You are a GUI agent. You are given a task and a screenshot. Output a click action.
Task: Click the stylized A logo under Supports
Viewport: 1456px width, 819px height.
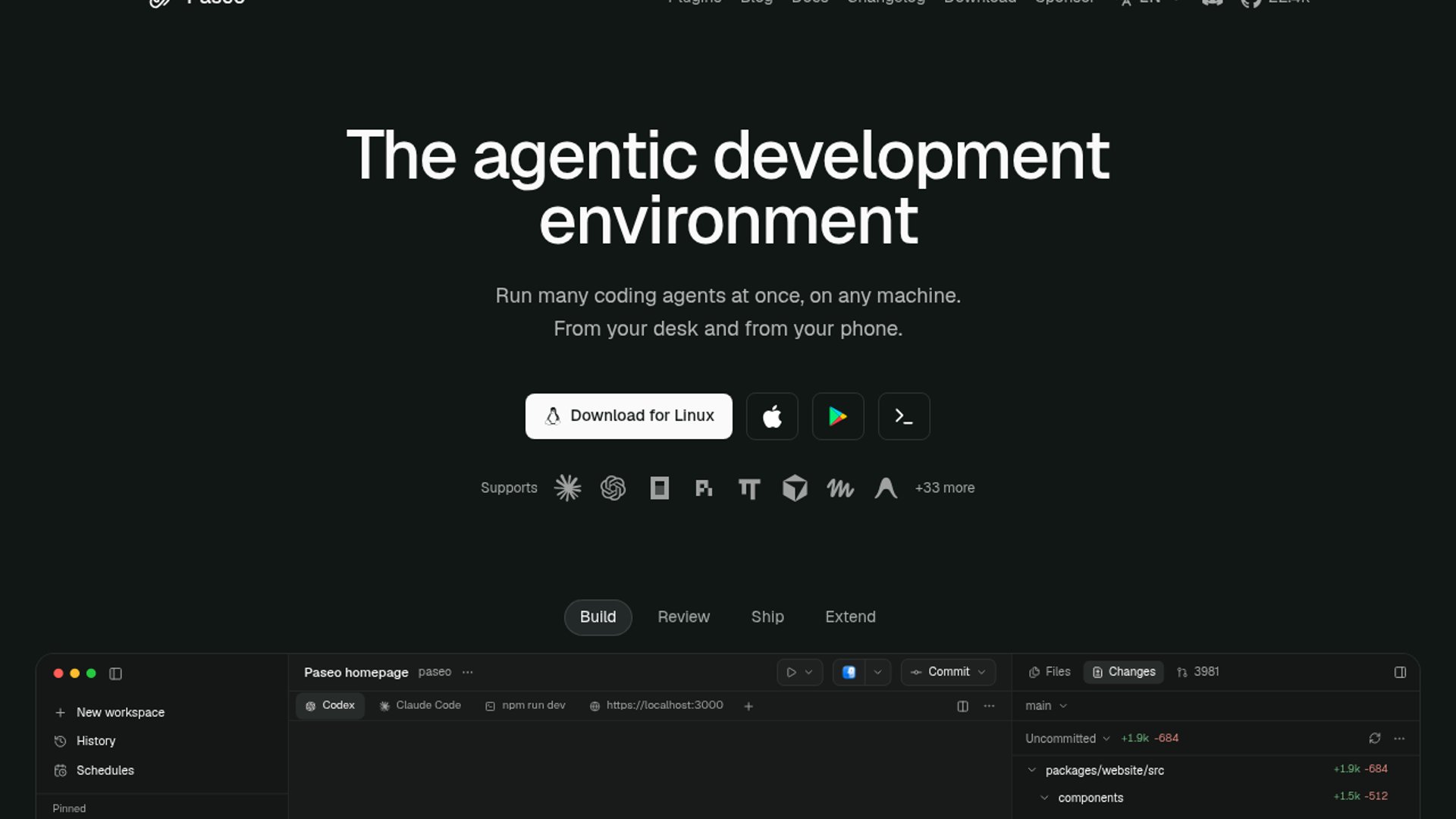[886, 488]
